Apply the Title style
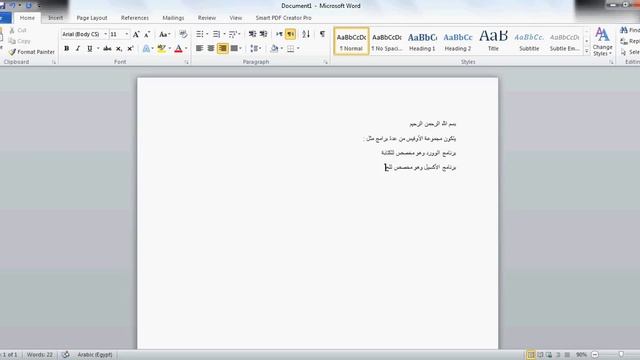The width and height of the screenshot is (640, 360). pyautogui.click(x=493, y=41)
